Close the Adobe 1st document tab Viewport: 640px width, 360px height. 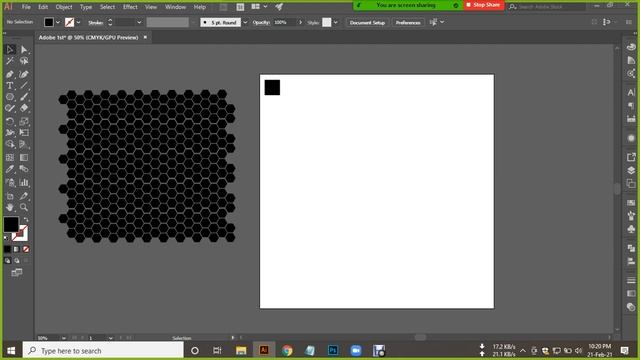(145, 37)
